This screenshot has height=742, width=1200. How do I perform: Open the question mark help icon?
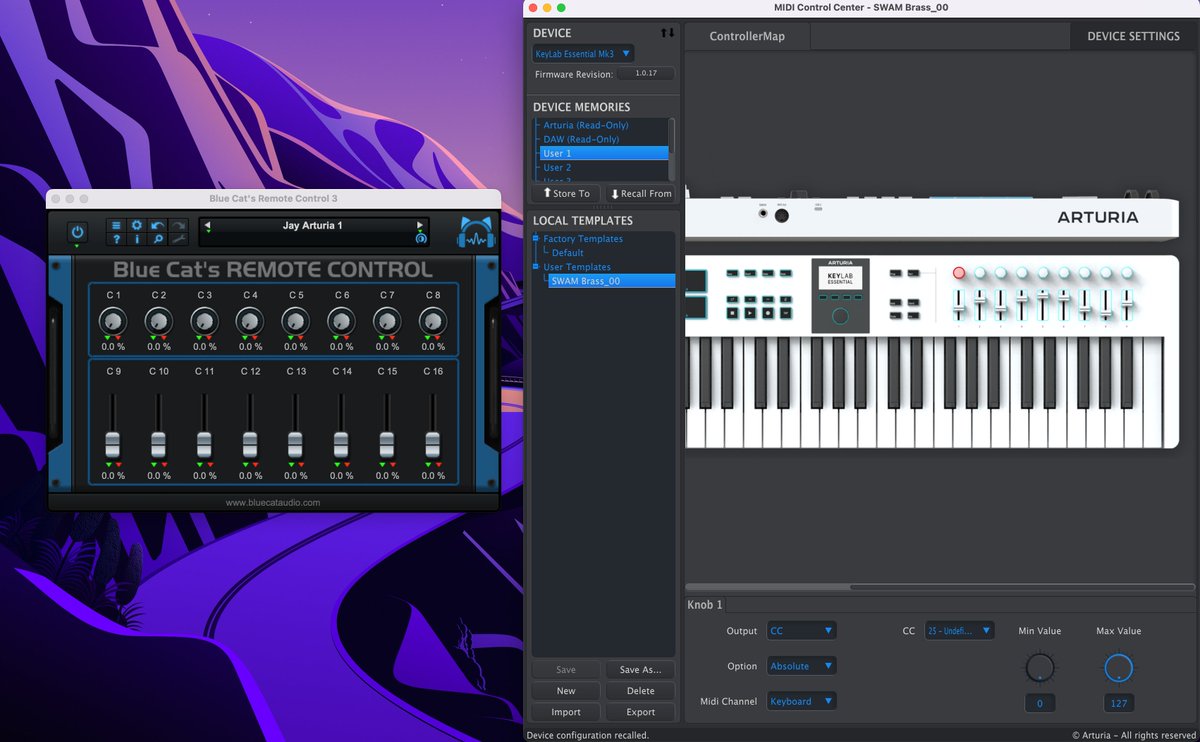click(116, 239)
